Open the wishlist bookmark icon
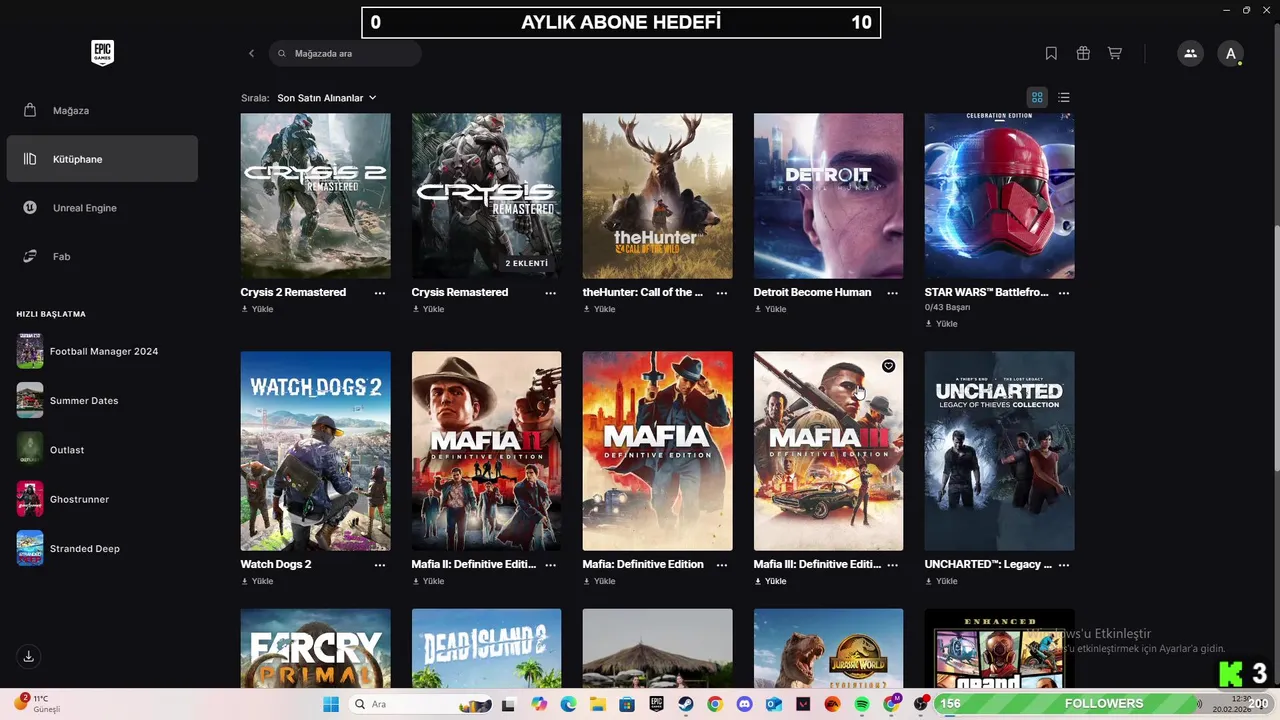 pyautogui.click(x=1051, y=53)
